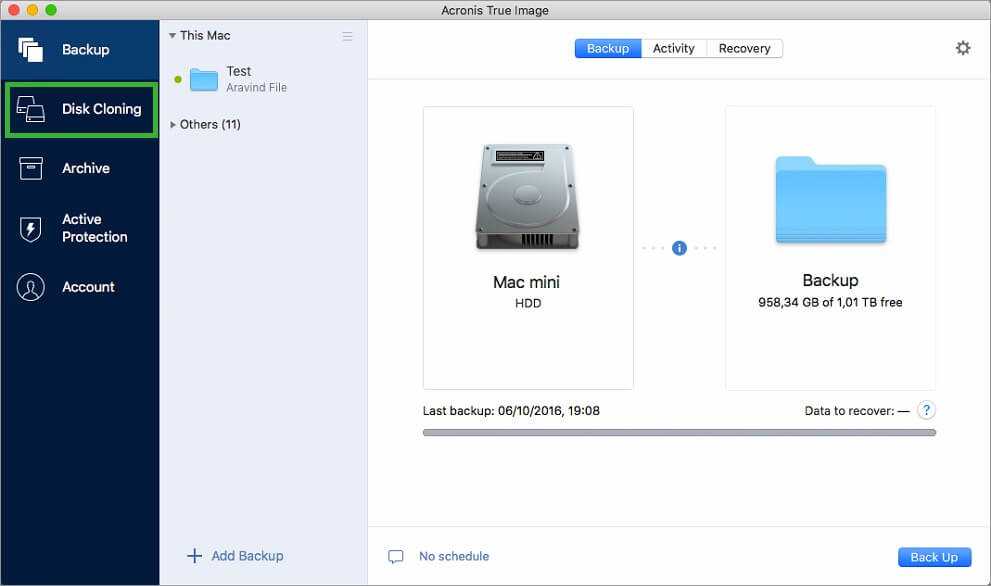Open the backup list options menu
The image size is (991, 586).
pos(347,36)
